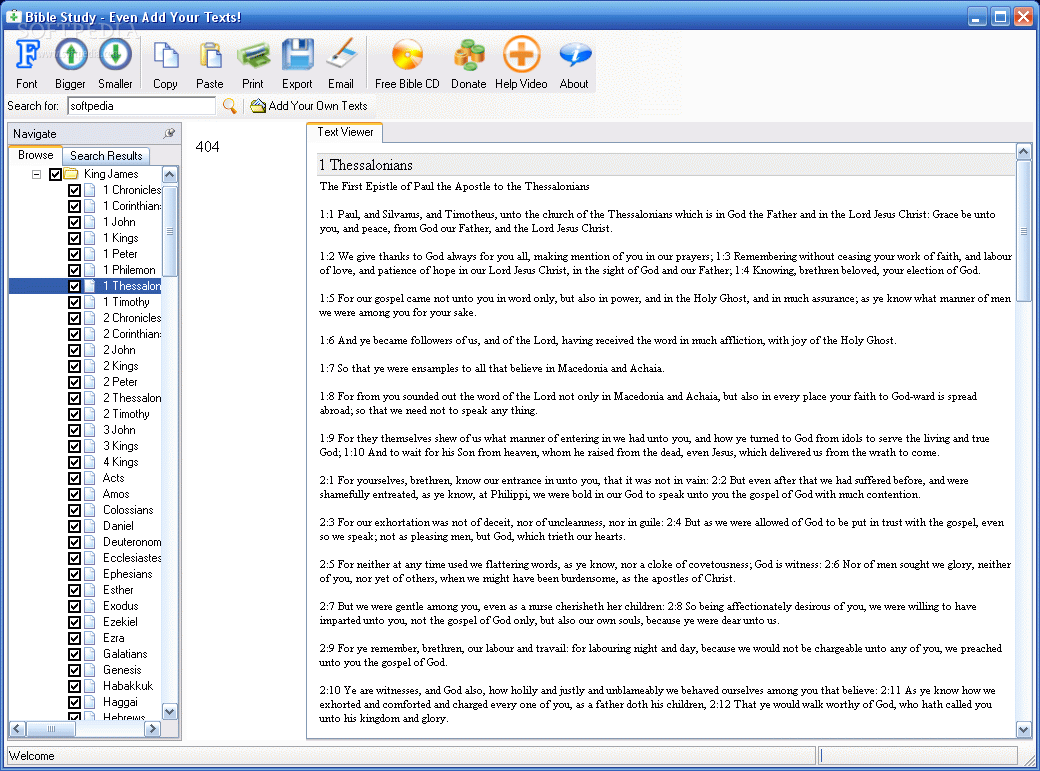The width and height of the screenshot is (1040, 771).
Task: Select 1 Peter in the tree
Action: (x=120, y=254)
